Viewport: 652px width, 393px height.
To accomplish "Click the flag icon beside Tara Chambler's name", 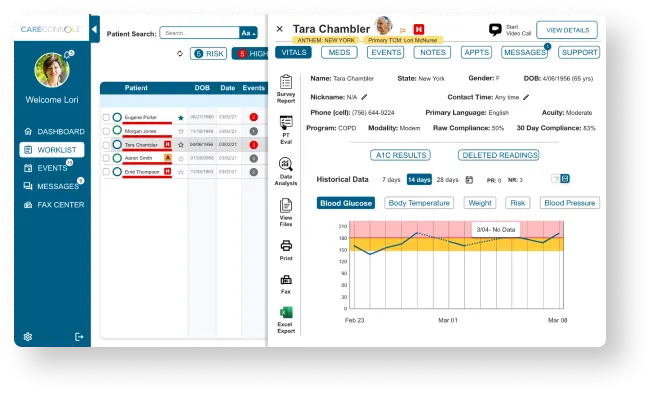I will [403, 30].
